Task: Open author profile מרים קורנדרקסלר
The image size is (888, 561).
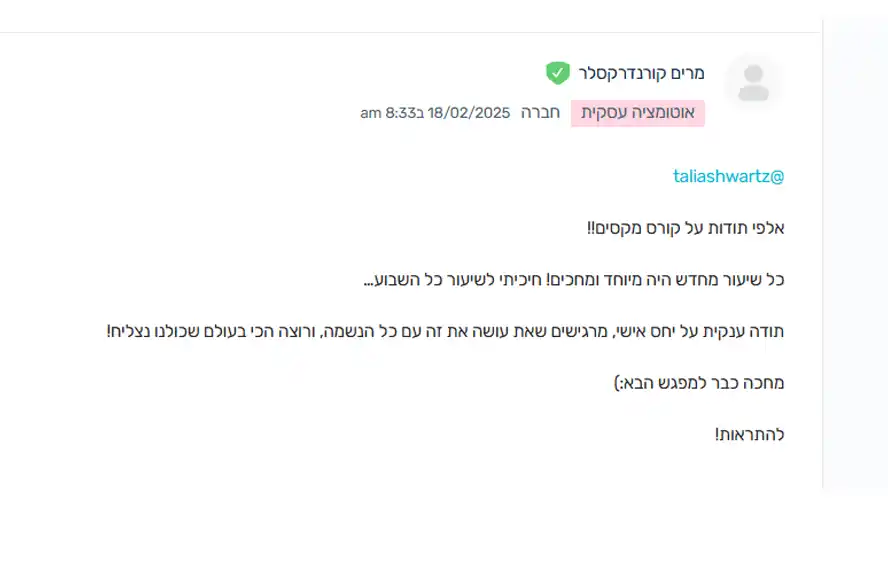Action: [x=641, y=73]
